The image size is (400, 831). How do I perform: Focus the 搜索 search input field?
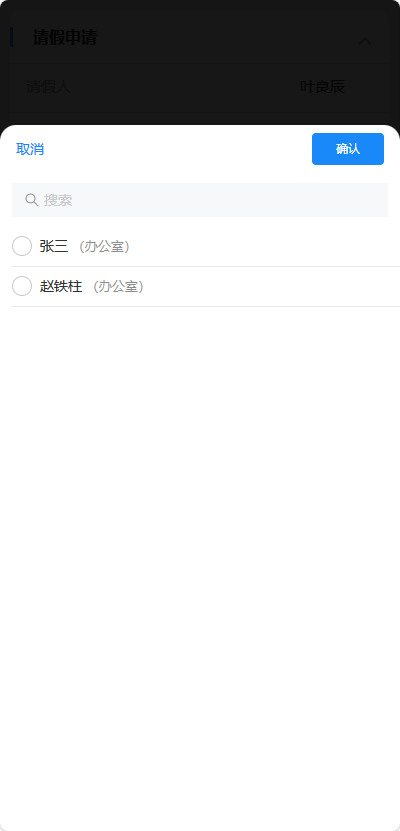click(200, 200)
